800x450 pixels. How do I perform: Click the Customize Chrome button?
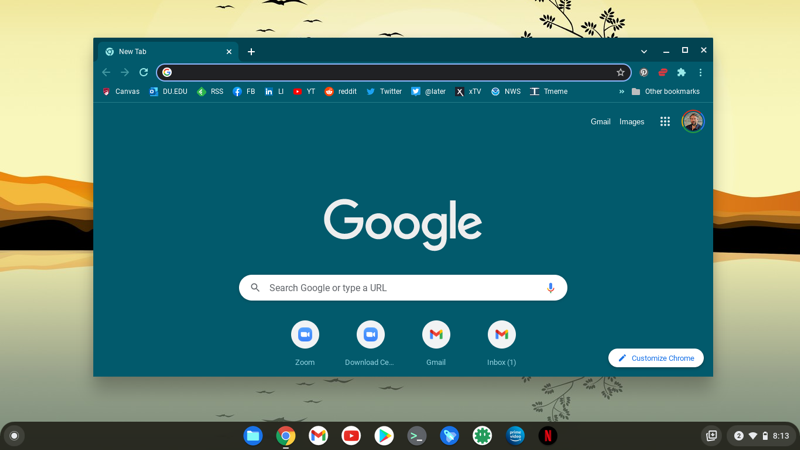(656, 358)
